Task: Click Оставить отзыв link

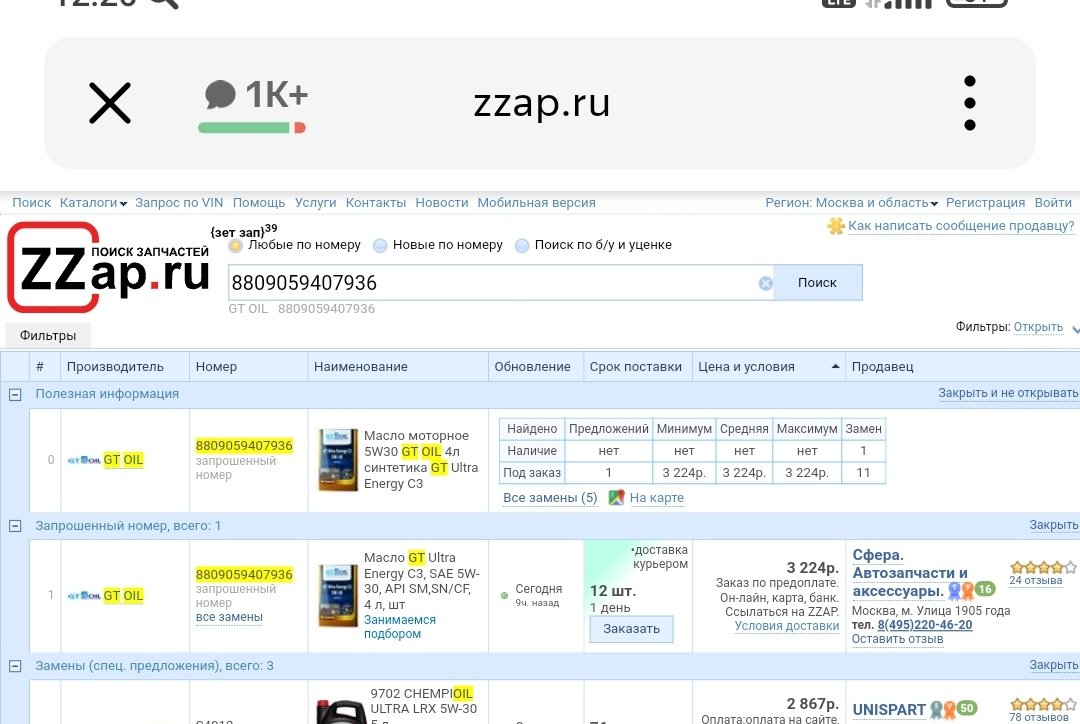Action: (x=897, y=639)
